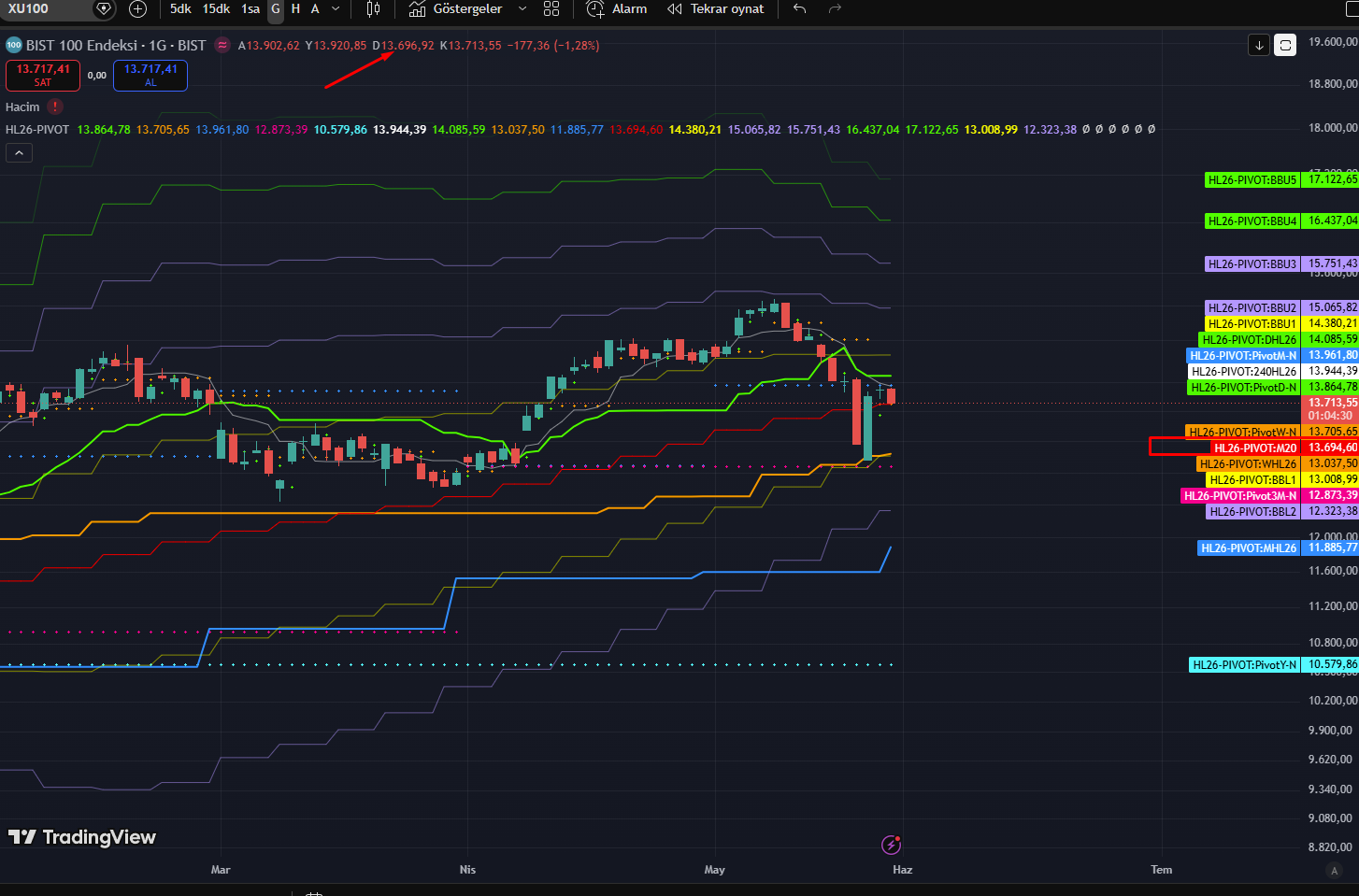Click the Hacim error warning icon
1359x896 pixels.
pyautogui.click(x=55, y=107)
